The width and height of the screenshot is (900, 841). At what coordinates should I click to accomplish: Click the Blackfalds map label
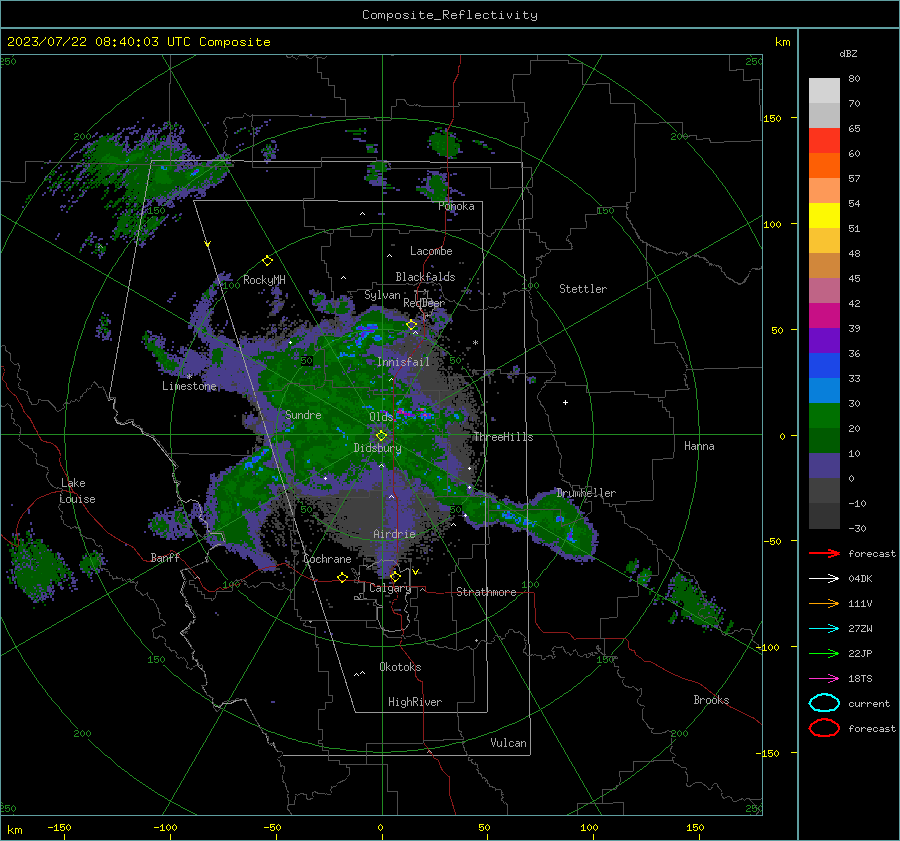425,277
